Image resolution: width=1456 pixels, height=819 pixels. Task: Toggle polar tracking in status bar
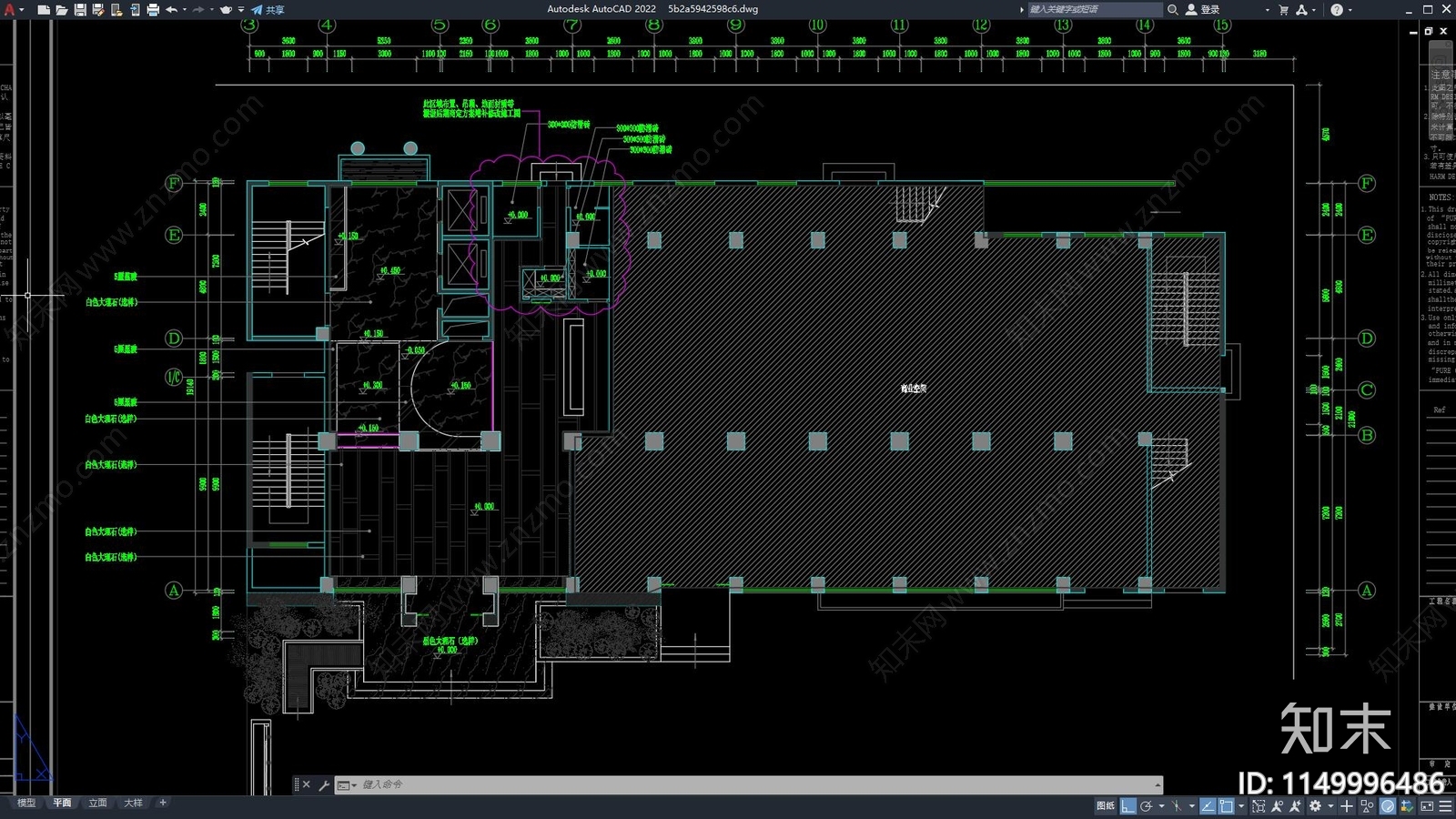[1147, 806]
